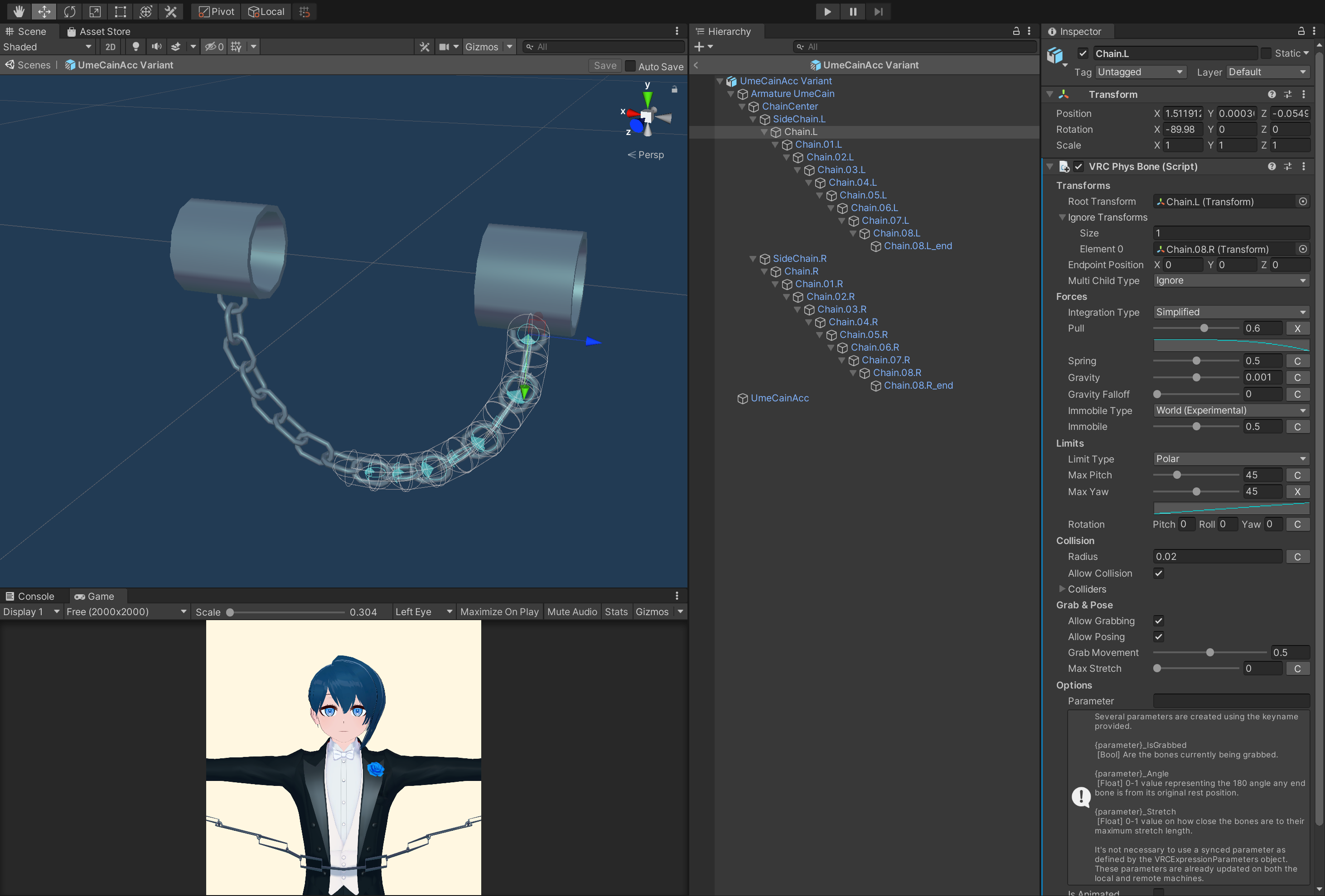Open the Integration Type dropdown
Viewport: 1325px width, 896px height.
(x=1231, y=313)
